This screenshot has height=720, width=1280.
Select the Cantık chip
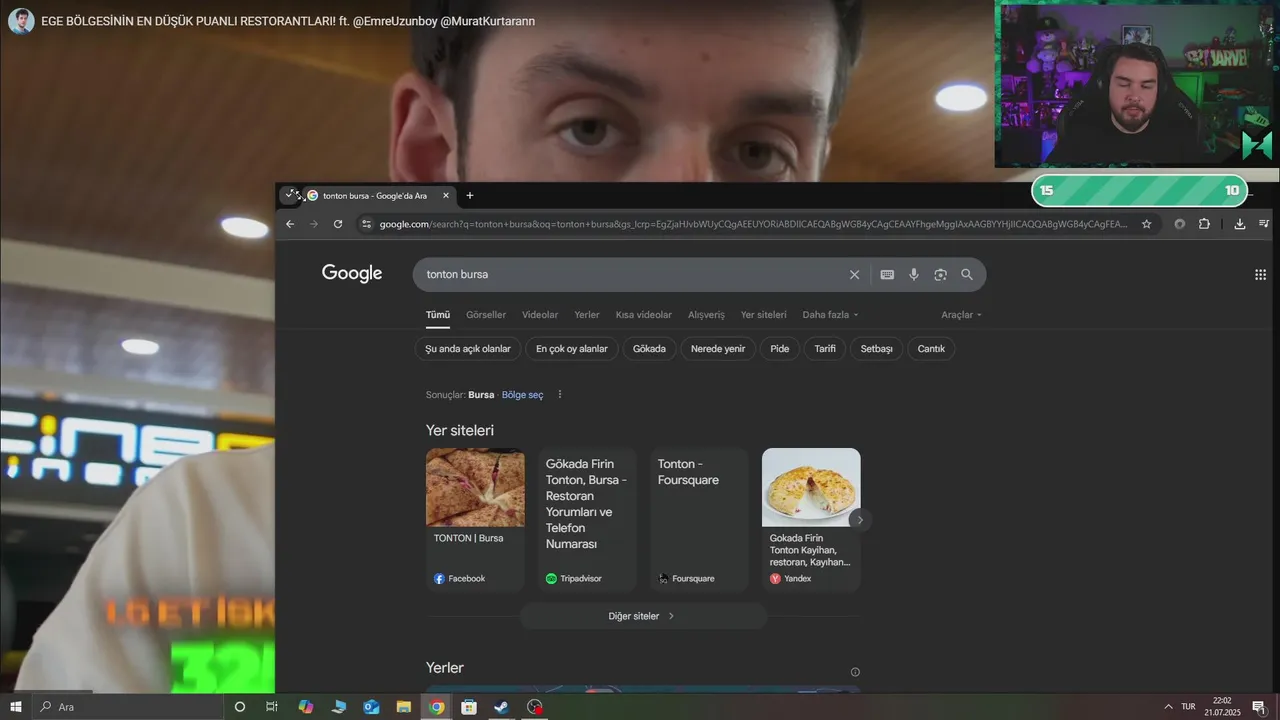pyautogui.click(x=931, y=349)
